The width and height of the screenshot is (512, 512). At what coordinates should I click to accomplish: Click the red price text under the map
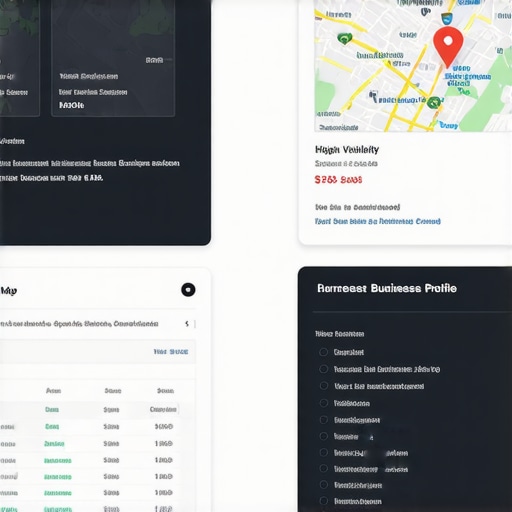point(338,180)
